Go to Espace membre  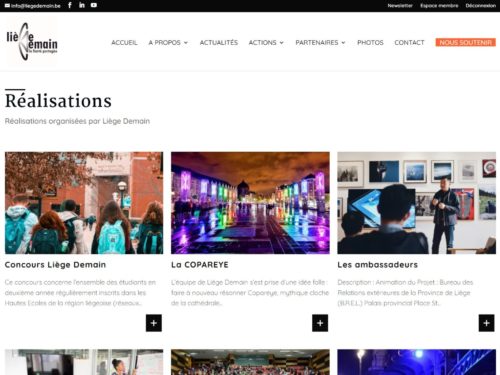click(x=439, y=6)
